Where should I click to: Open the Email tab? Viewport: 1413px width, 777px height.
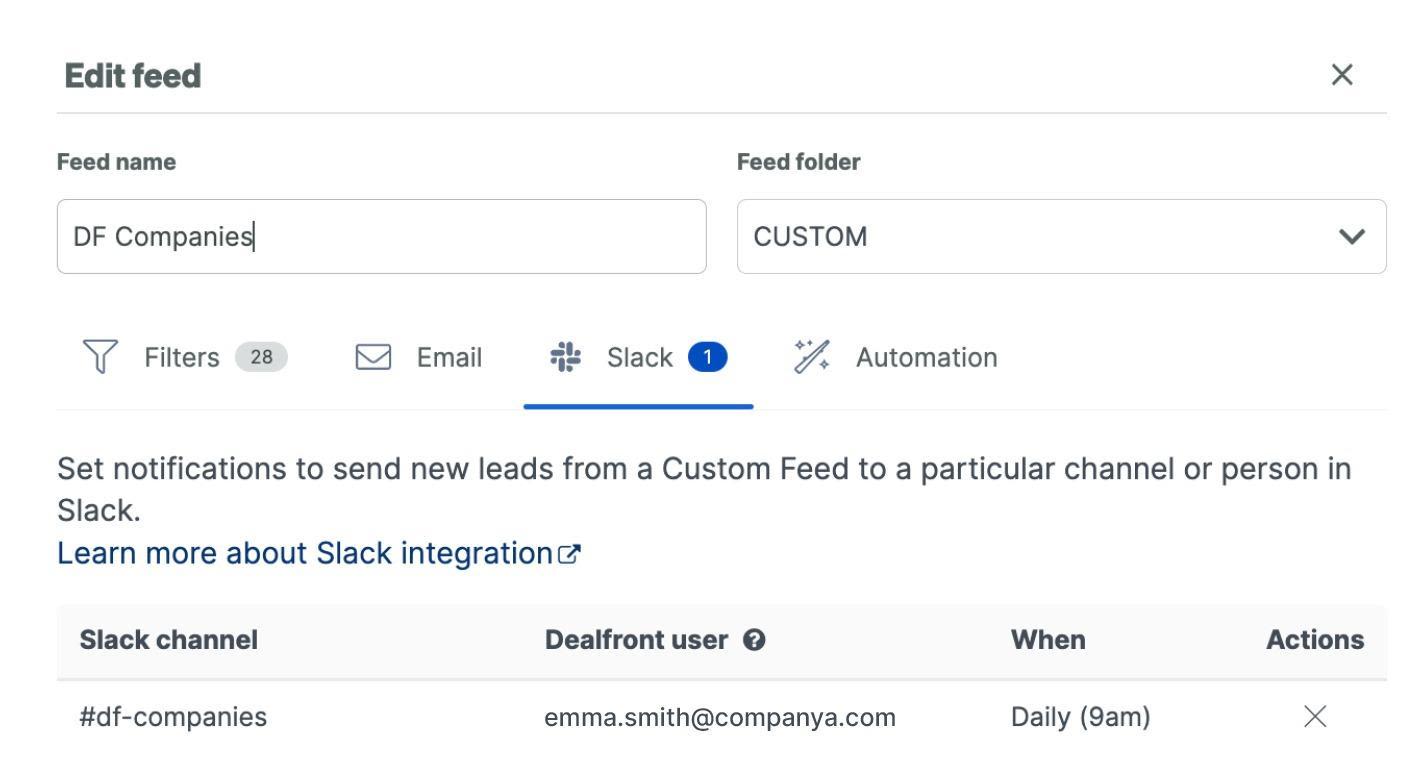449,357
